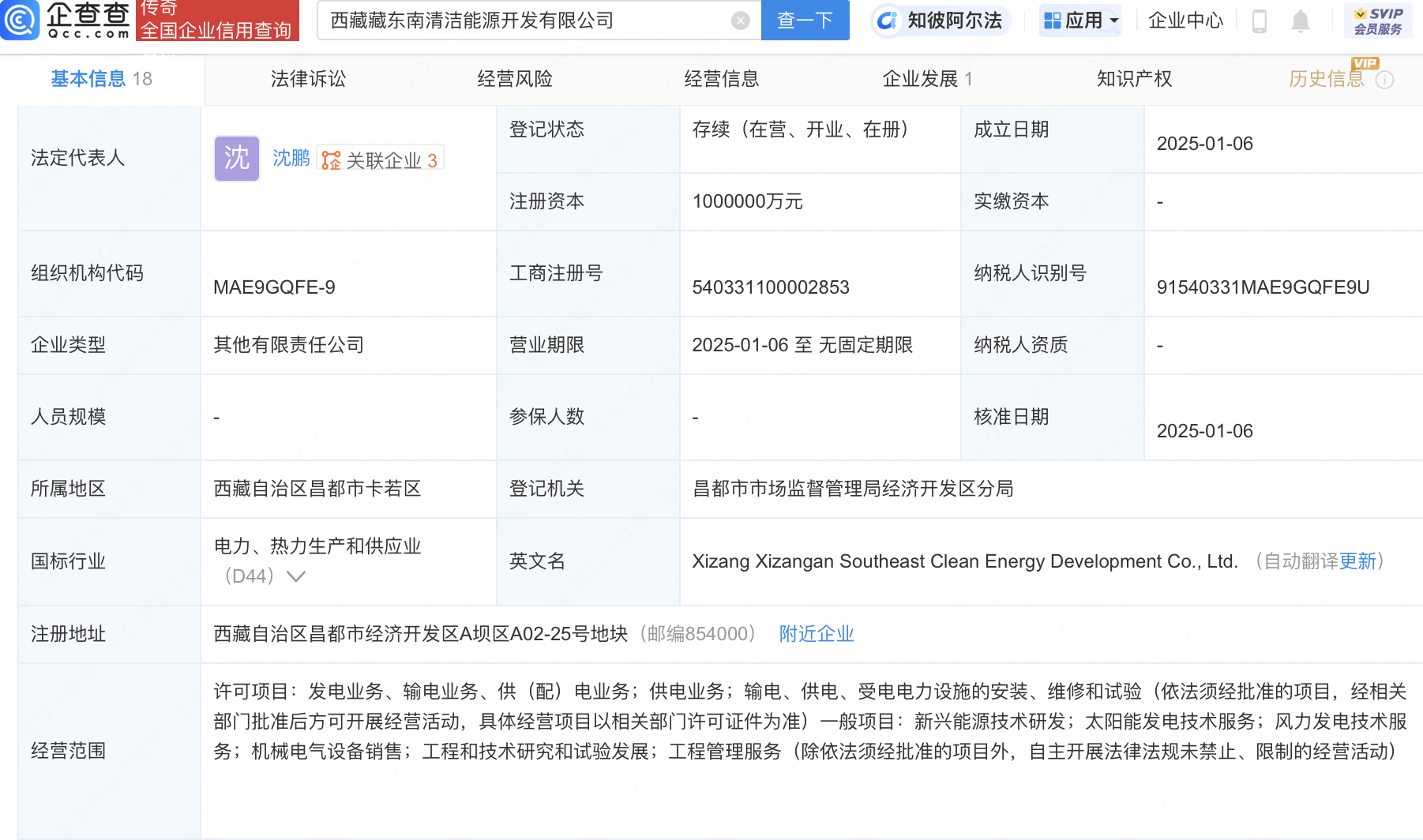Click 更新 next to English name

click(1357, 561)
